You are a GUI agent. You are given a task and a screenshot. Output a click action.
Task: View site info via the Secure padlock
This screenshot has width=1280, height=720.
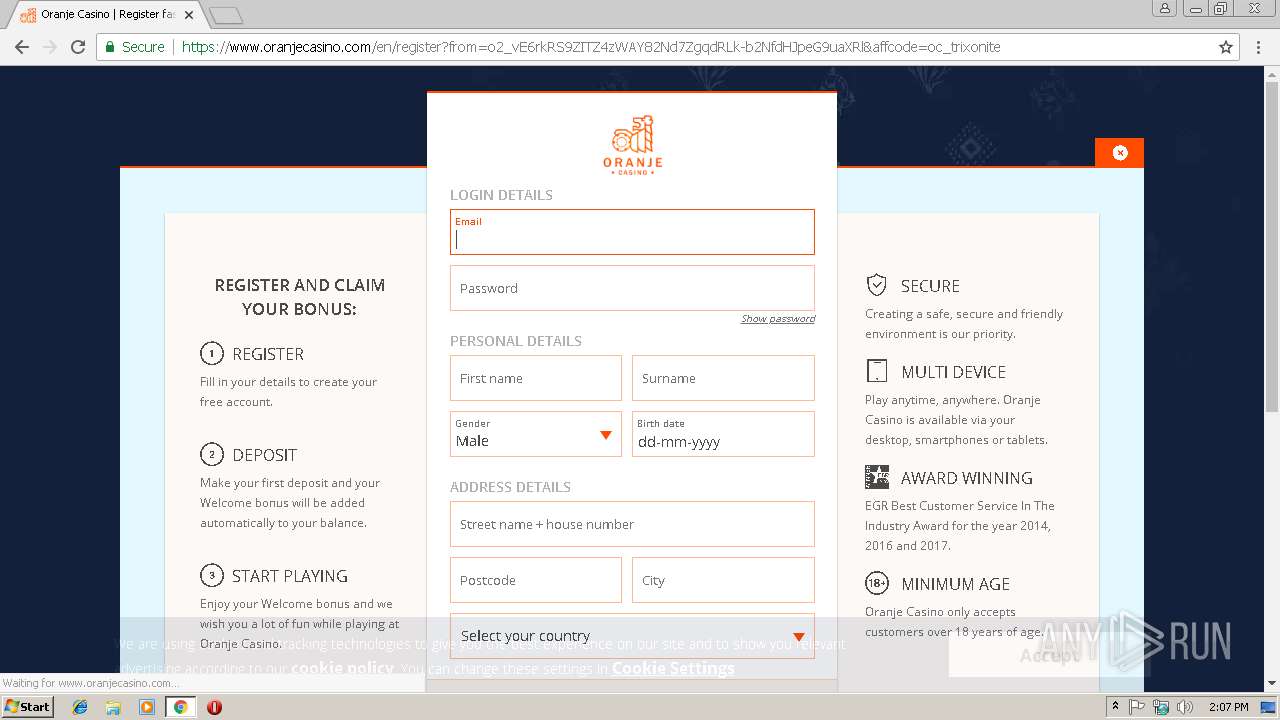click(x=111, y=47)
